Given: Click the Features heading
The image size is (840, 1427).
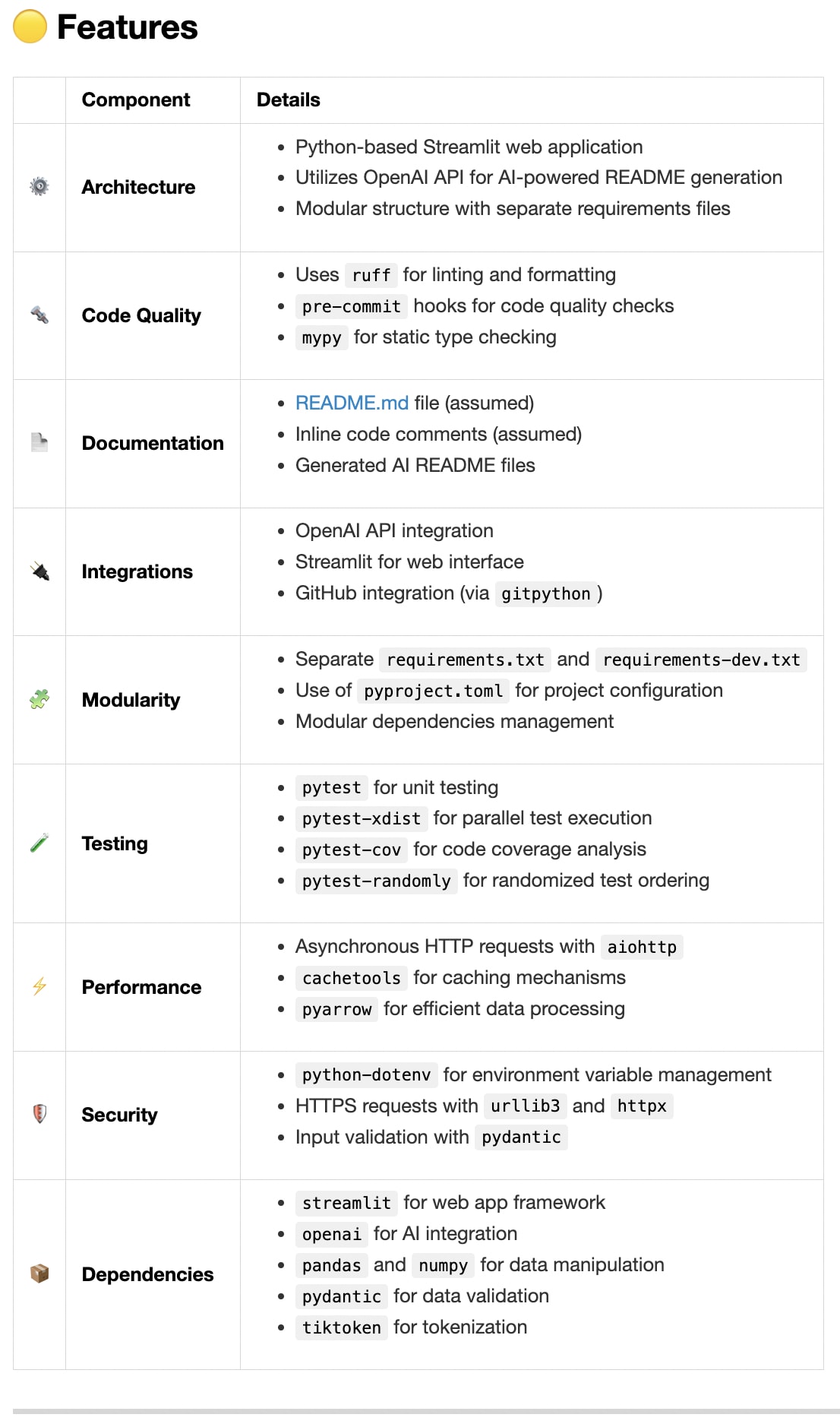Looking at the screenshot, I should pos(127,27).
